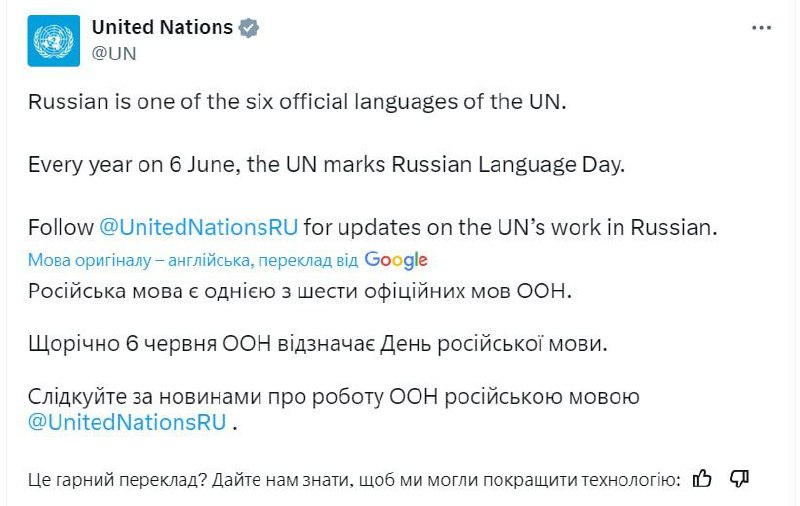Click the Google logo in translation credit
This screenshot has height=506, width=800.
click(396, 260)
